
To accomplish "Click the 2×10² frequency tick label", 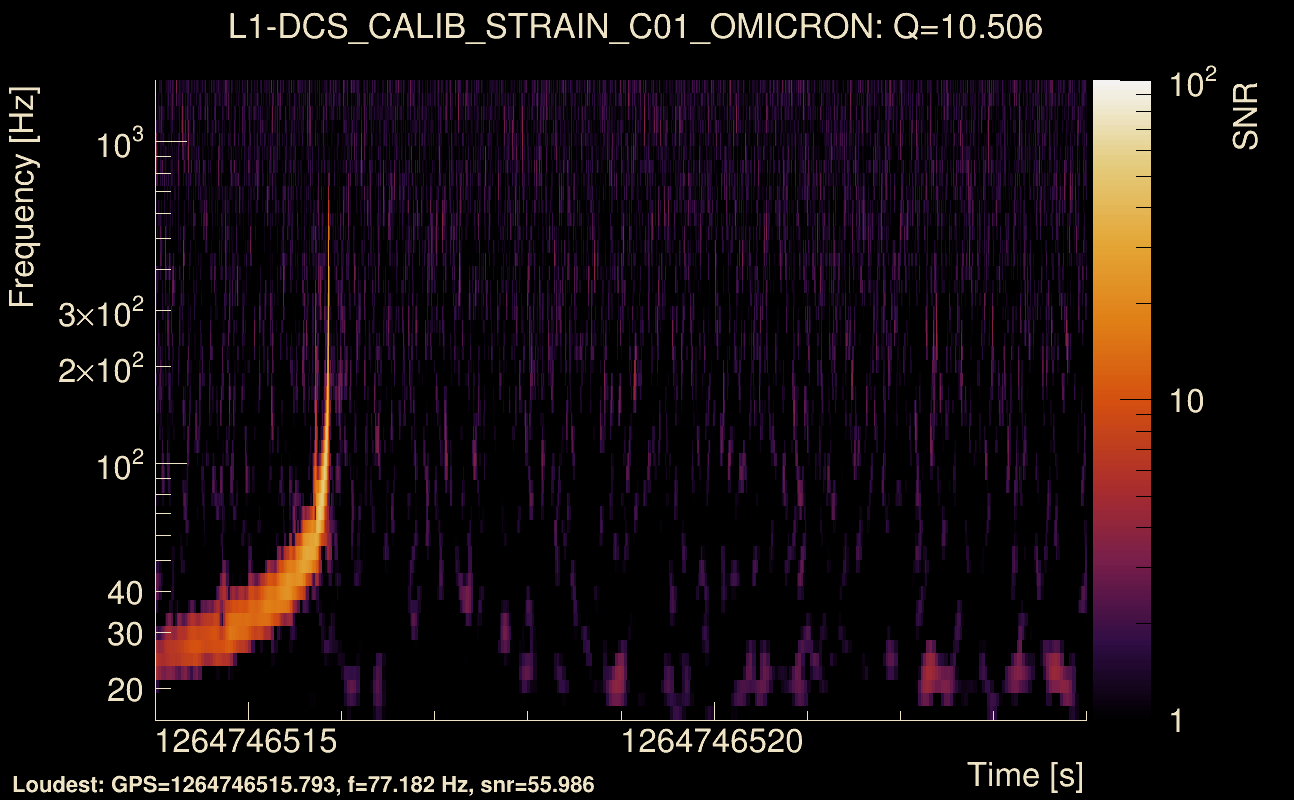I will tap(101, 373).
